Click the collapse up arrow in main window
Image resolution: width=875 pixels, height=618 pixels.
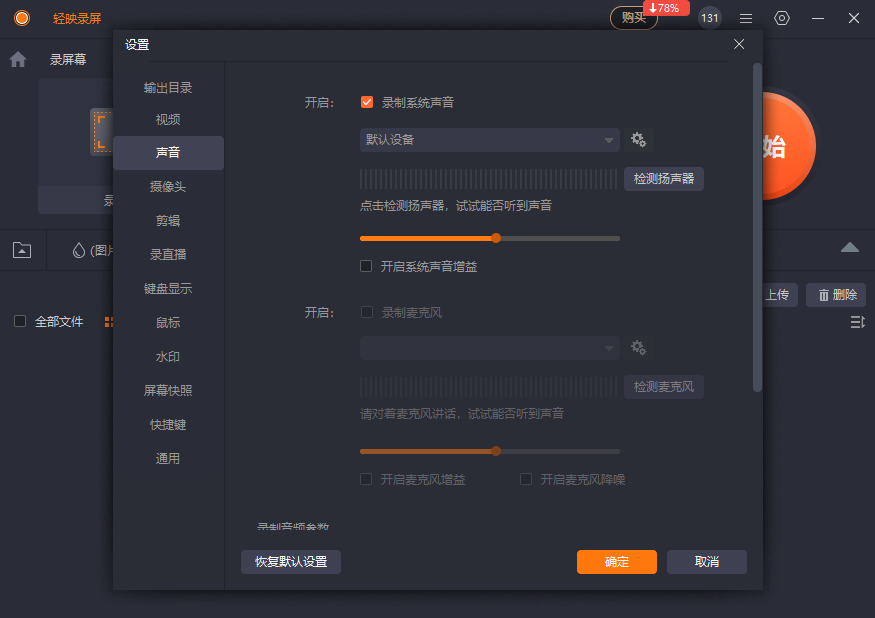(849, 247)
